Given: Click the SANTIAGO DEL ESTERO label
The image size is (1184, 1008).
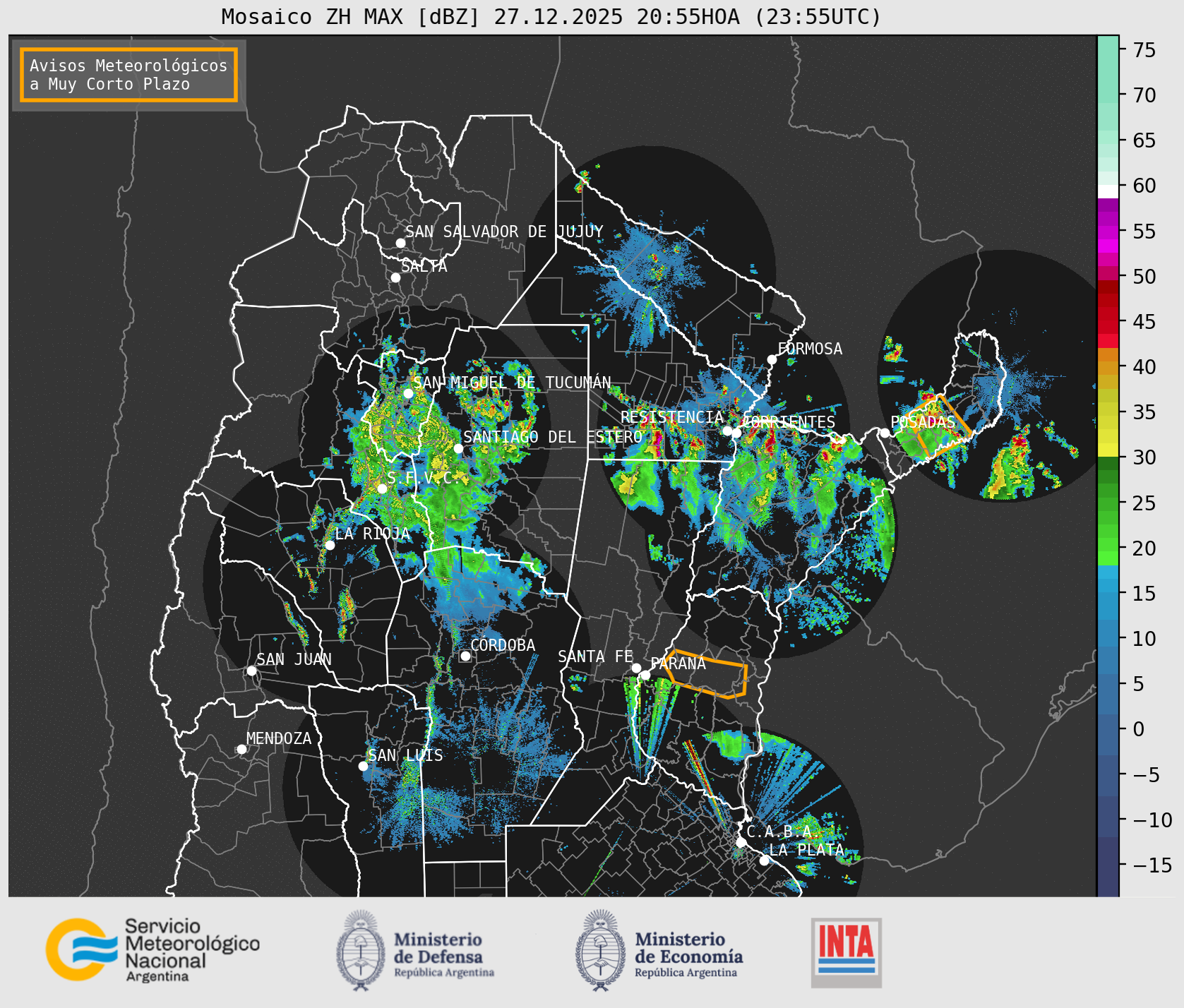Looking at the screenshot, I should [x=553, y=437].
